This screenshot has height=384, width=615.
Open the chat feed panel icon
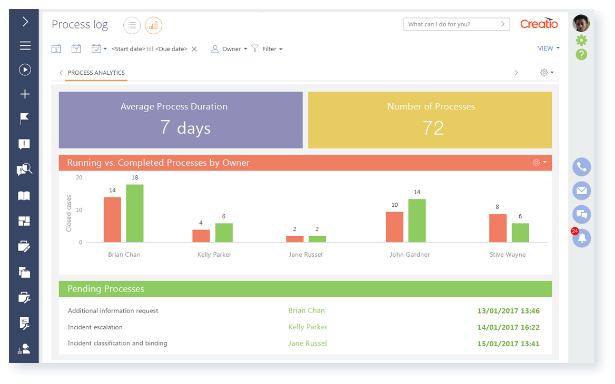pos(582,214)
